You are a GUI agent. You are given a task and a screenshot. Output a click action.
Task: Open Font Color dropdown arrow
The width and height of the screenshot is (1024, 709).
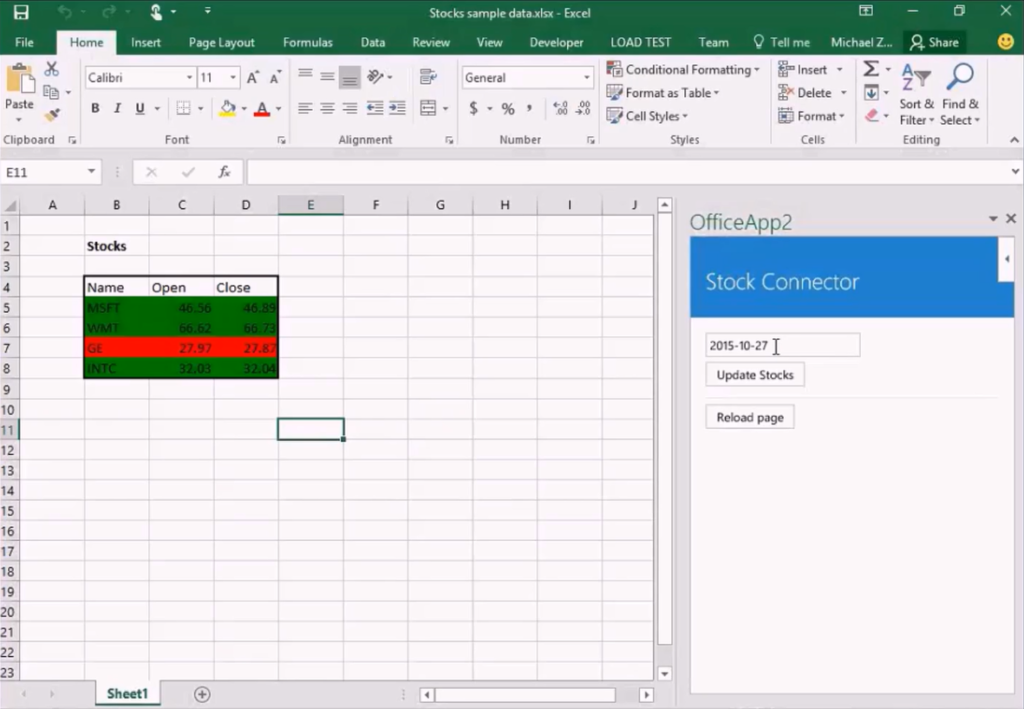(x=279, y=109)
